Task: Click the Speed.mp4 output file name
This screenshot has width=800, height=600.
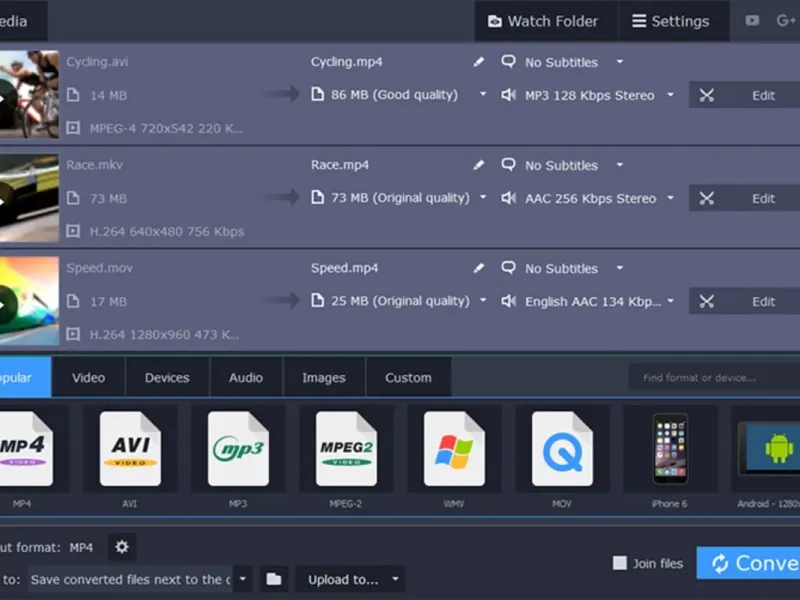Action: coord(344,268)
